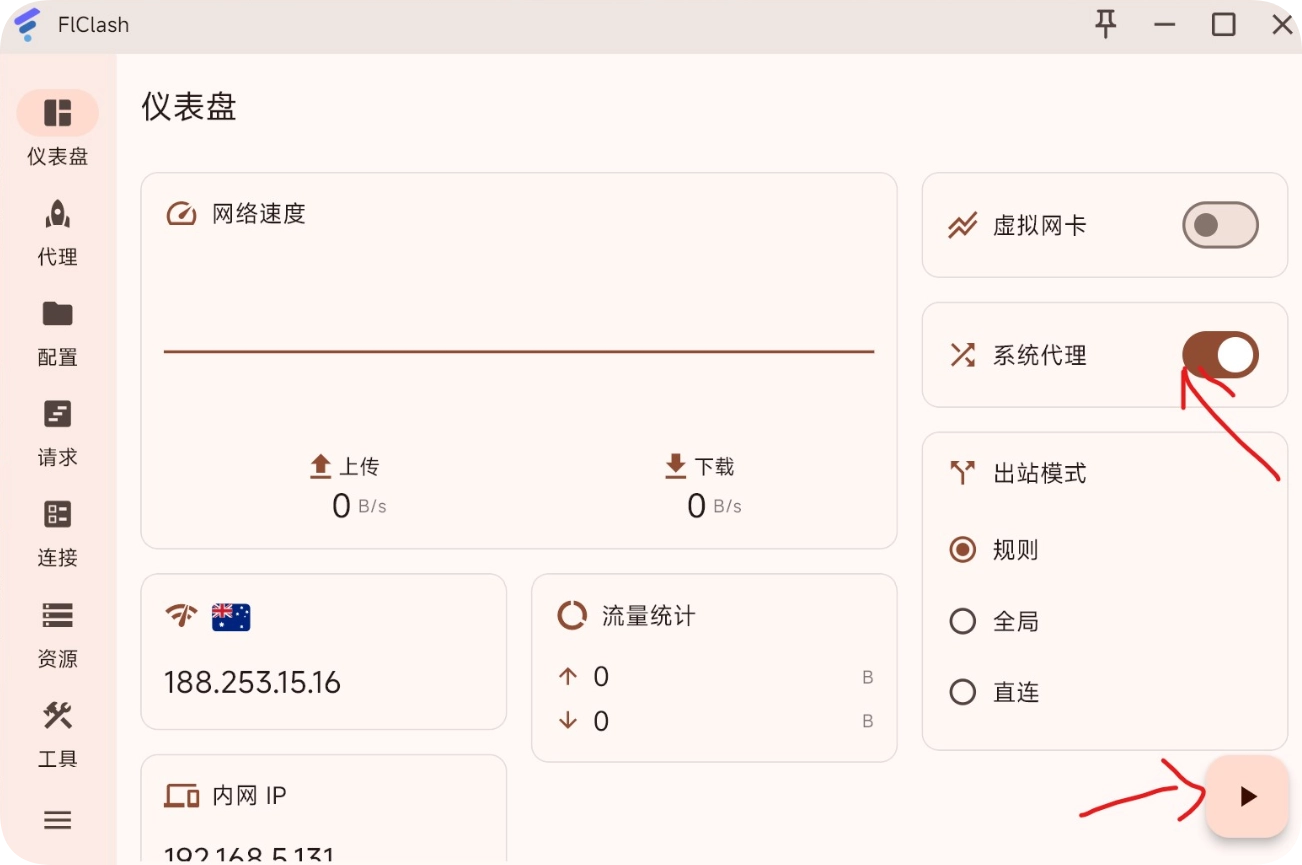
Task: Click the 网络速度 speed card
Action: (518, 360)
